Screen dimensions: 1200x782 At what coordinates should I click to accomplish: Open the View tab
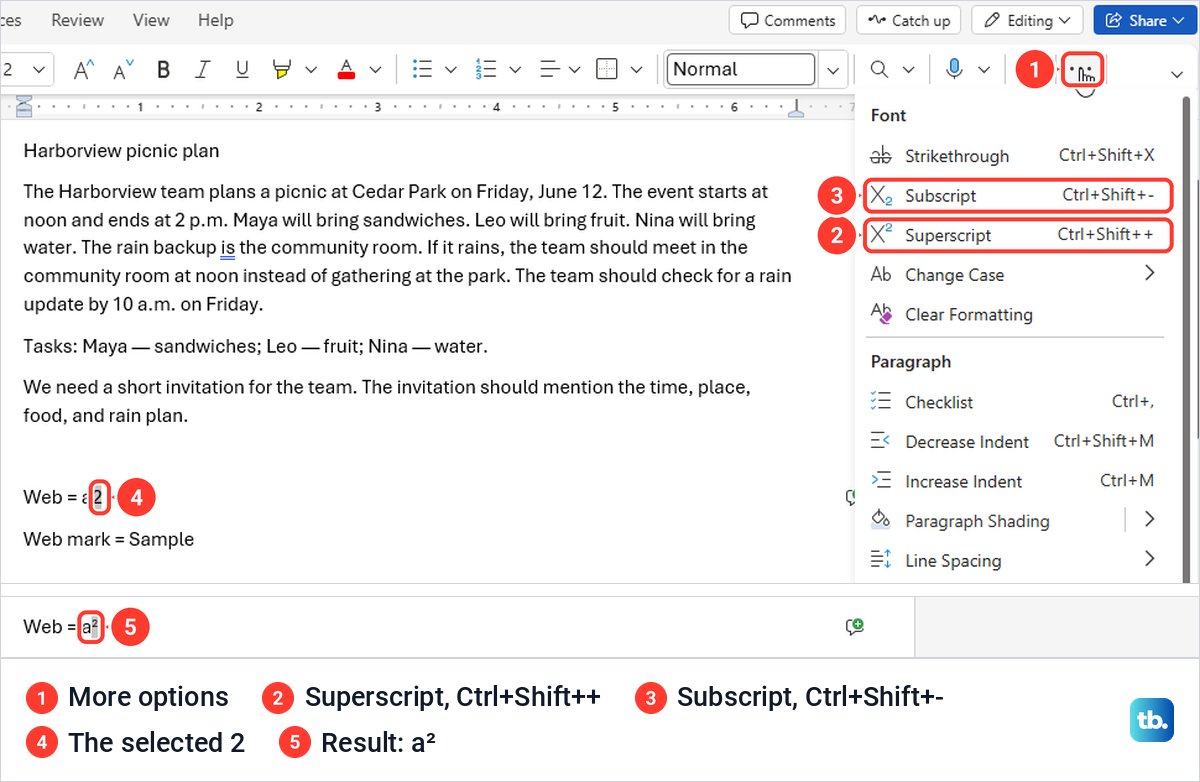pyautogui.click(x=151, y=20)
